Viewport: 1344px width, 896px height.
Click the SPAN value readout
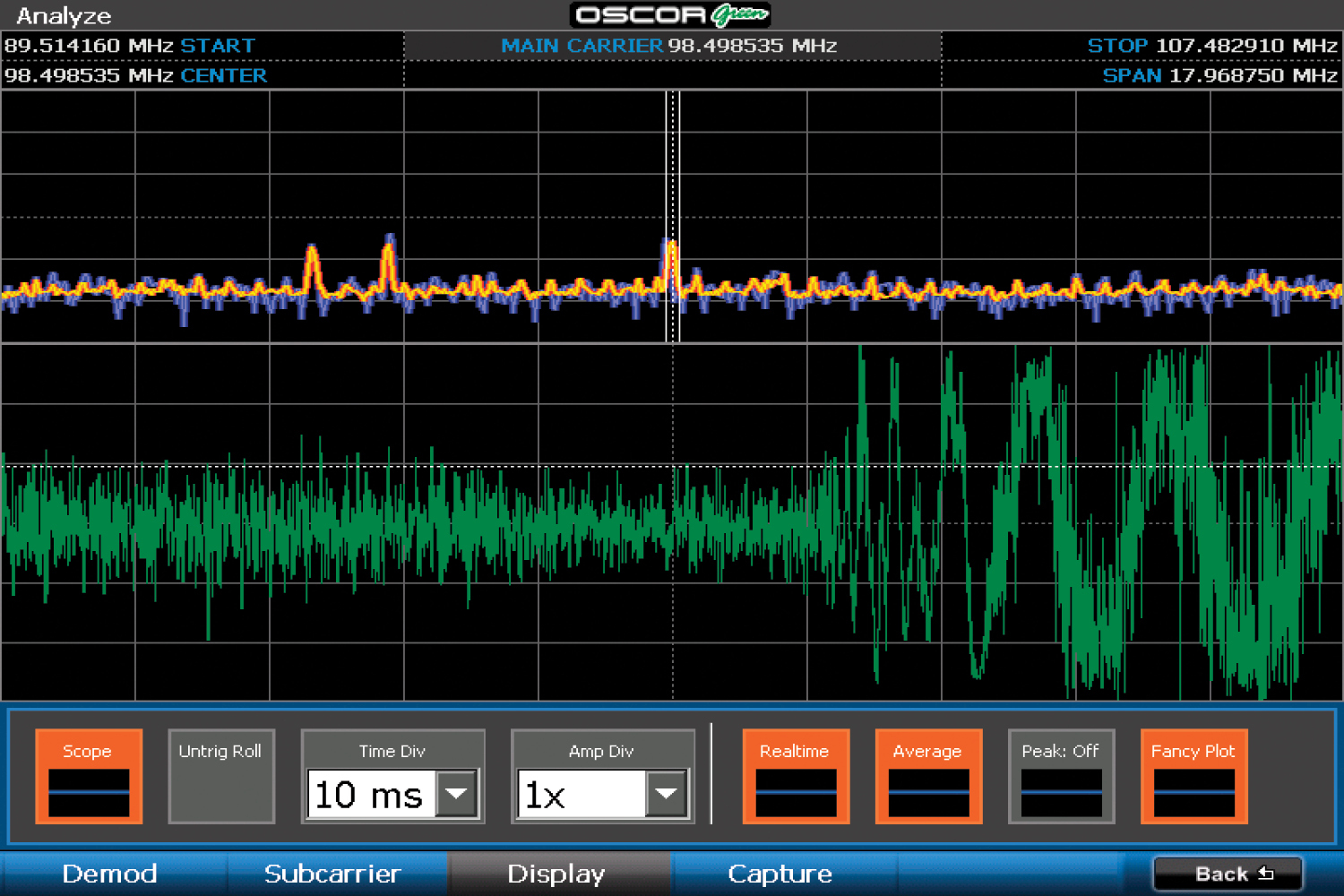[x=1219, y=75]
